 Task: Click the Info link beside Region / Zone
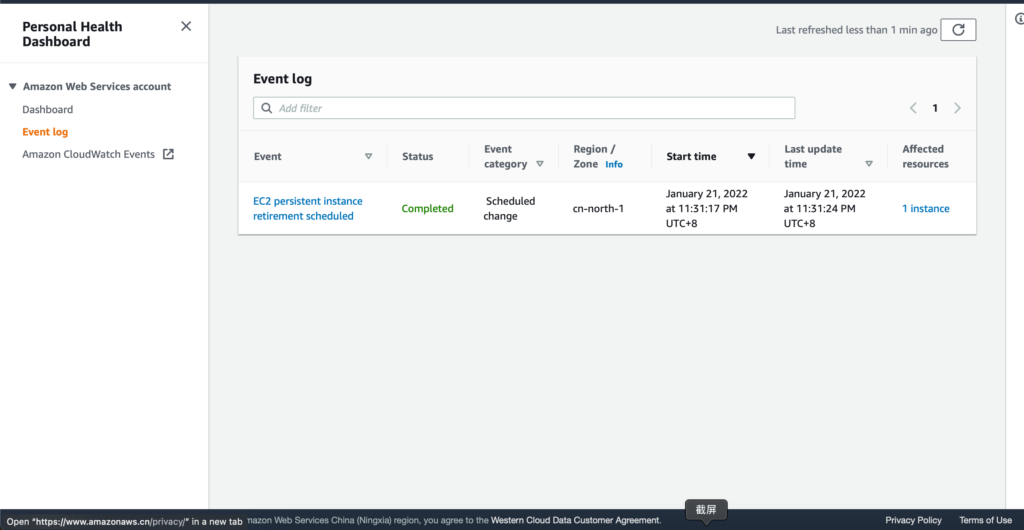[613, 165]
